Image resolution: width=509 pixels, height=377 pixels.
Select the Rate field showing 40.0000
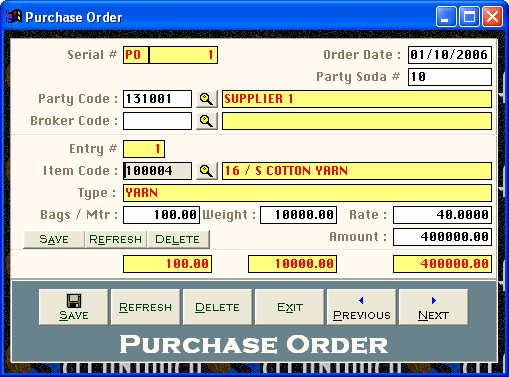[x=442, y=215]
